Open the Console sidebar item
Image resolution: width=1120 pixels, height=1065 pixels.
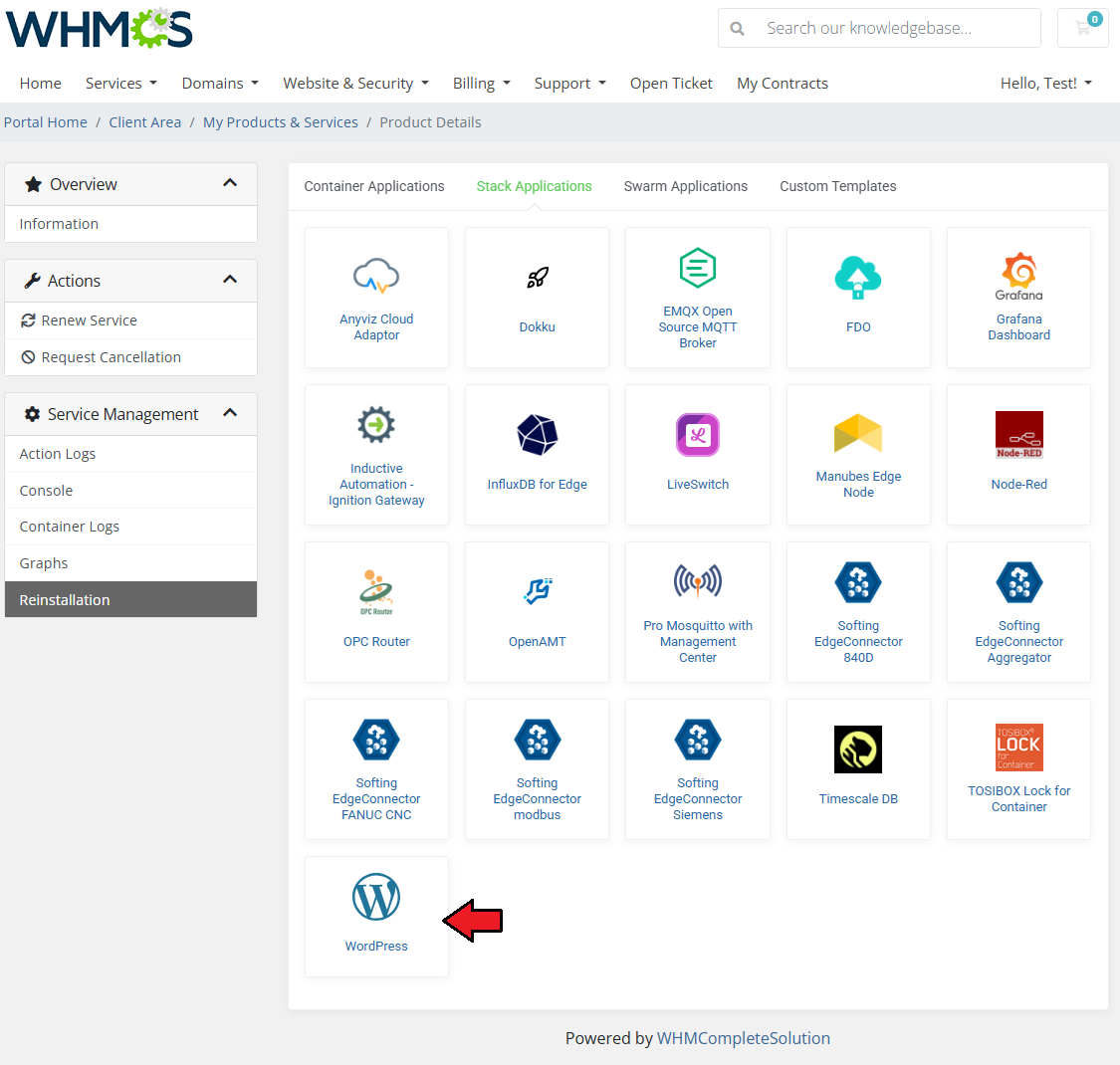click(130, 491)
